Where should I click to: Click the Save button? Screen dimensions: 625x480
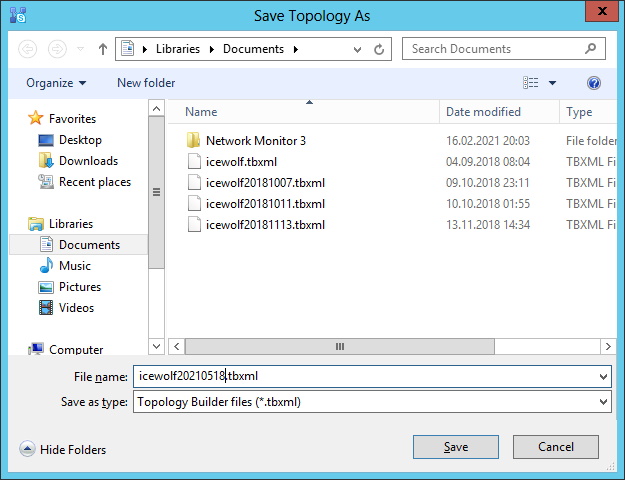pos(456,447)
